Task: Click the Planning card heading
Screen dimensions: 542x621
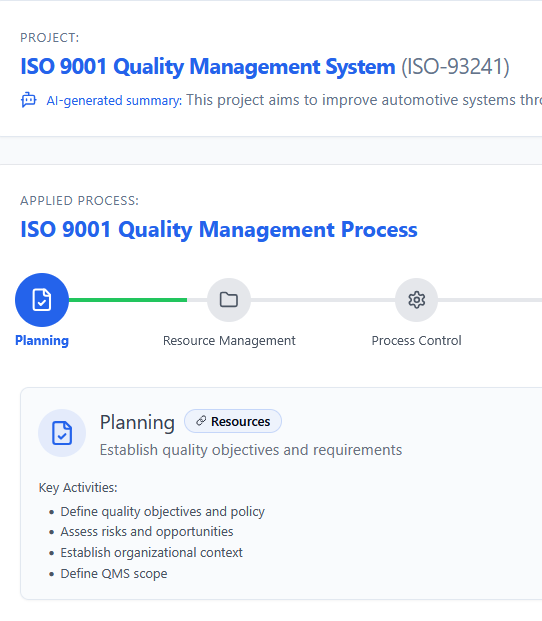Action: pyautogui.click(x=137, y=422)
